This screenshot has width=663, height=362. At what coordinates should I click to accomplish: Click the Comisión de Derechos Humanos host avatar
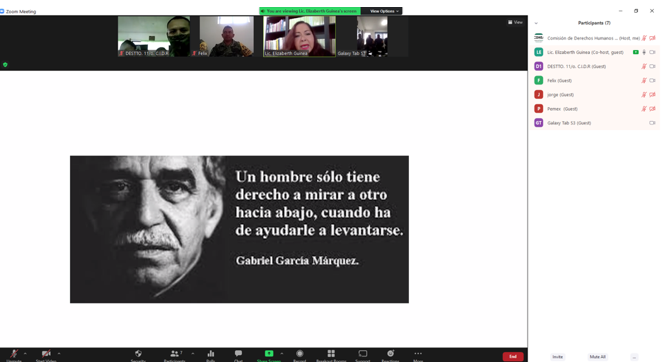pos(539,38)
